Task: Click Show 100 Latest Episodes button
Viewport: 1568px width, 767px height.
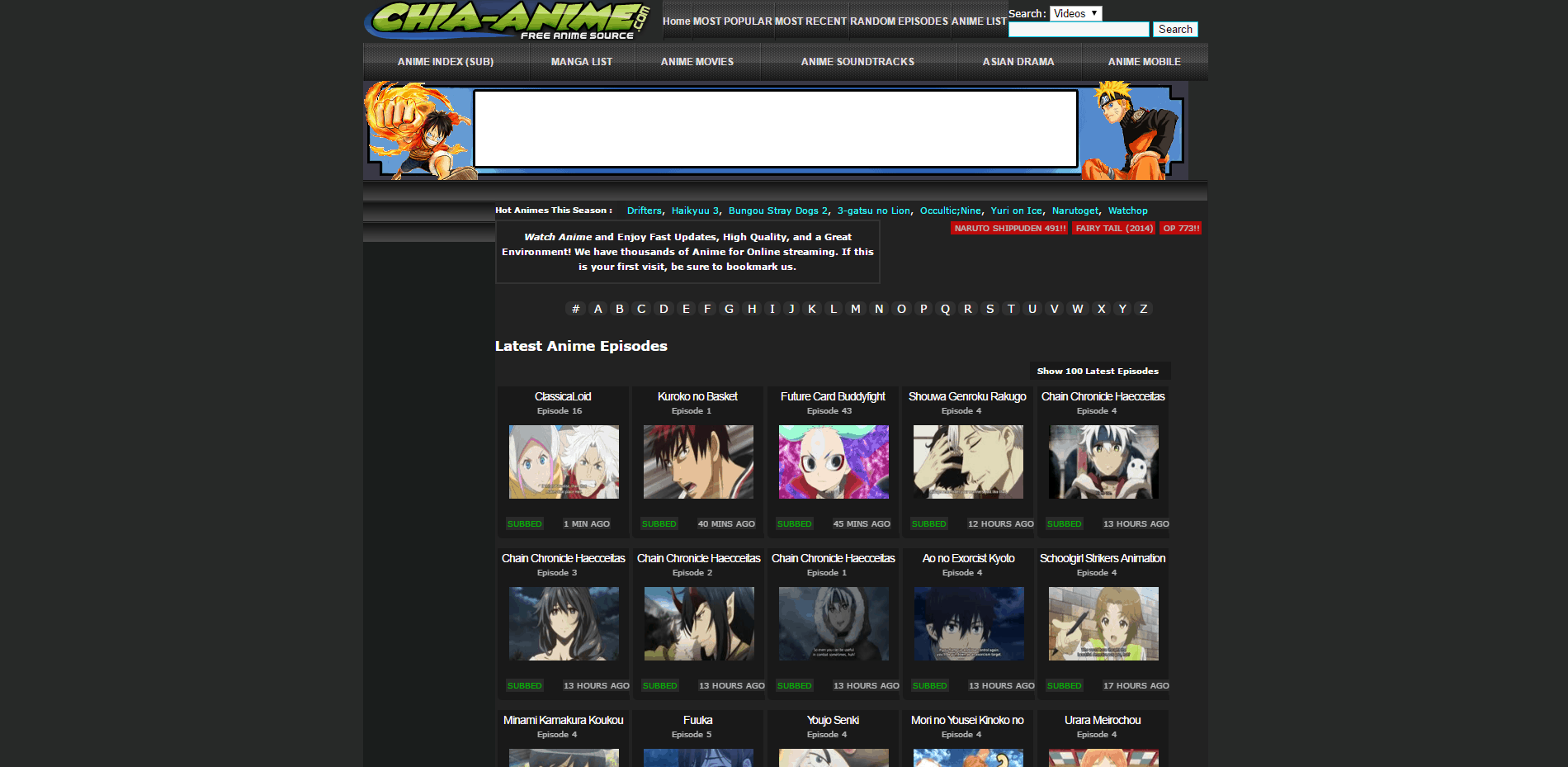Action: pos(1098,372)
